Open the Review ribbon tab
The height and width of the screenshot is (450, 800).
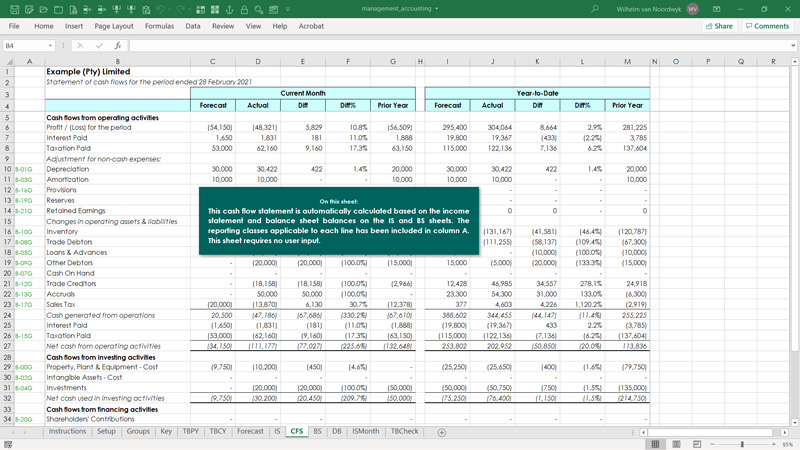pos(223,26)
